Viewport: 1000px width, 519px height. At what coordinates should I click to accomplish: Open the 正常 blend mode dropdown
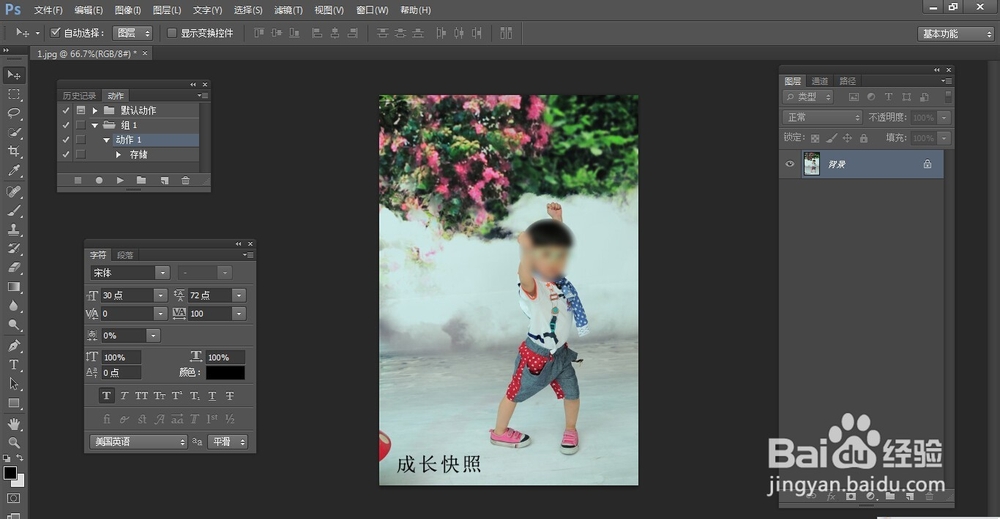point(822,117)
